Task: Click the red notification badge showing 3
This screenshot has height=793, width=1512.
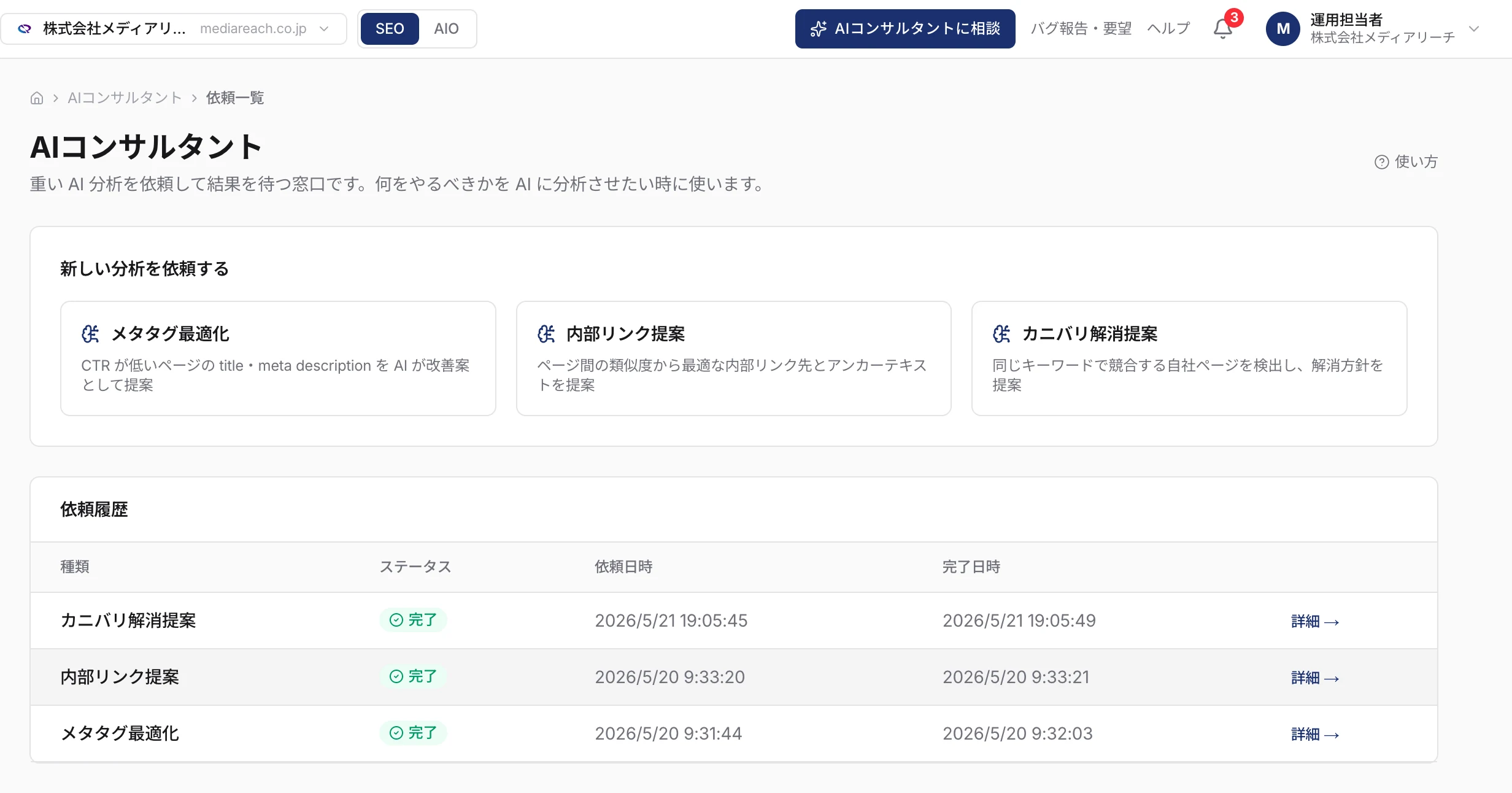Action: coord(1234,17)
